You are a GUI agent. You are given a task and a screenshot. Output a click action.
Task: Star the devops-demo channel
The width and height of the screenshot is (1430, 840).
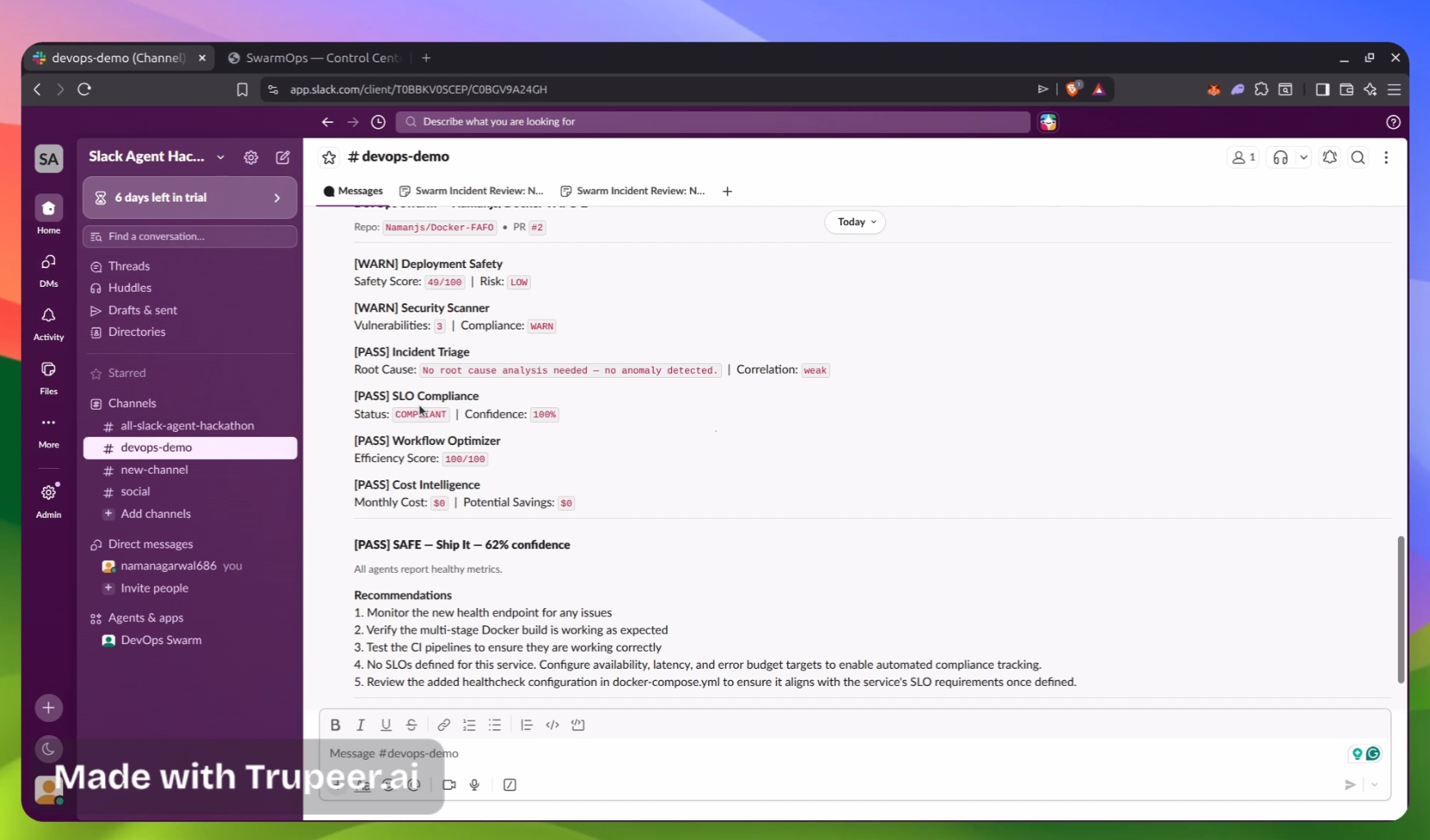click(x=329, y=157)
